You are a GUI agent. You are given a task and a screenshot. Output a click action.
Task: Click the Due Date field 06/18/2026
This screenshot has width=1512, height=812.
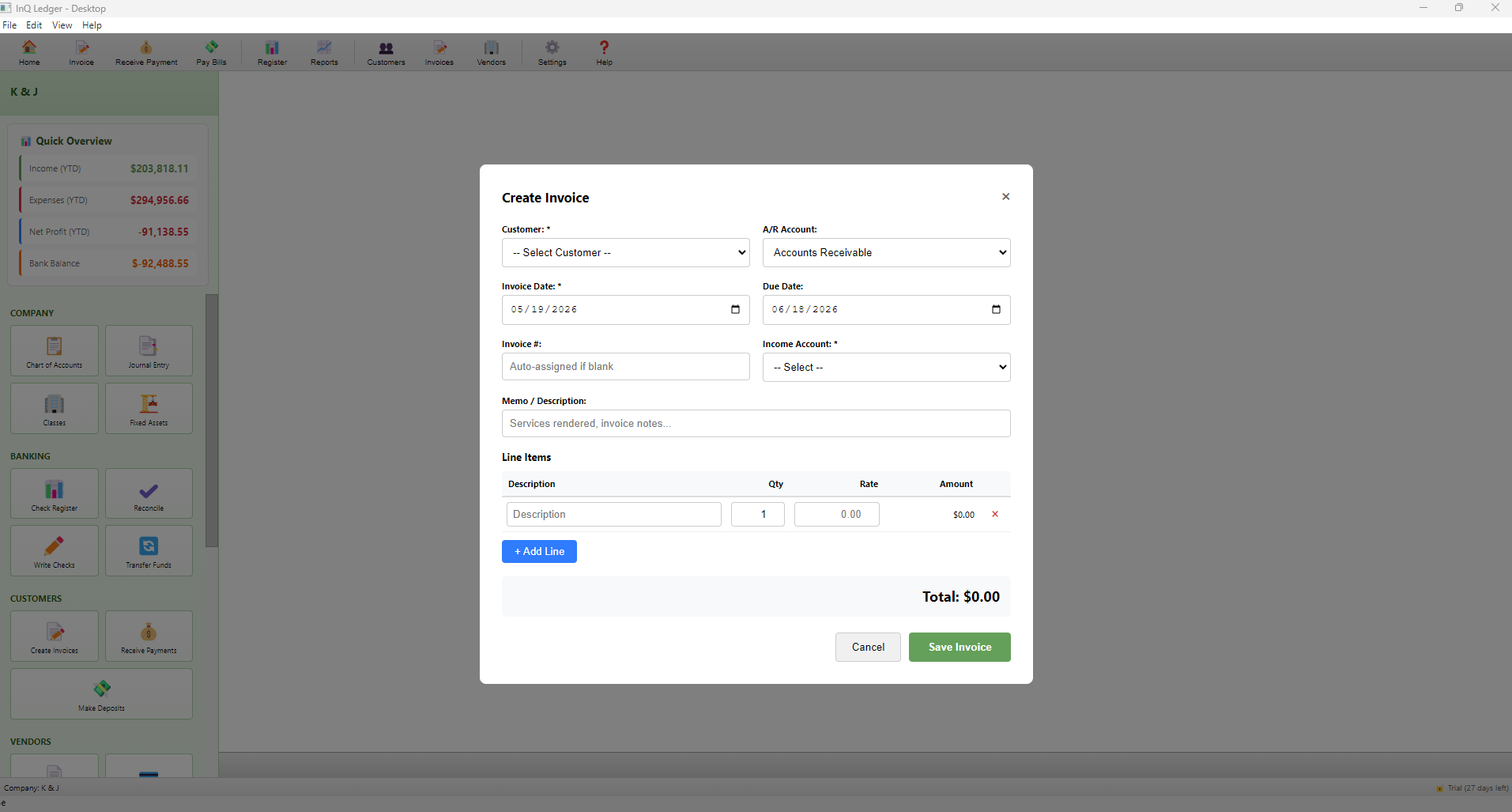pyautogui.click(x=886, y=310)
